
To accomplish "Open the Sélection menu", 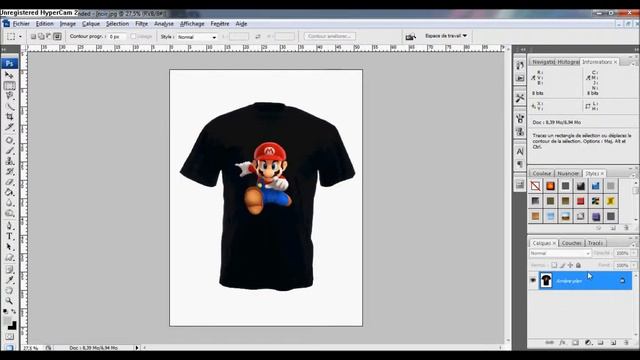I will click(x=117, y=24).
